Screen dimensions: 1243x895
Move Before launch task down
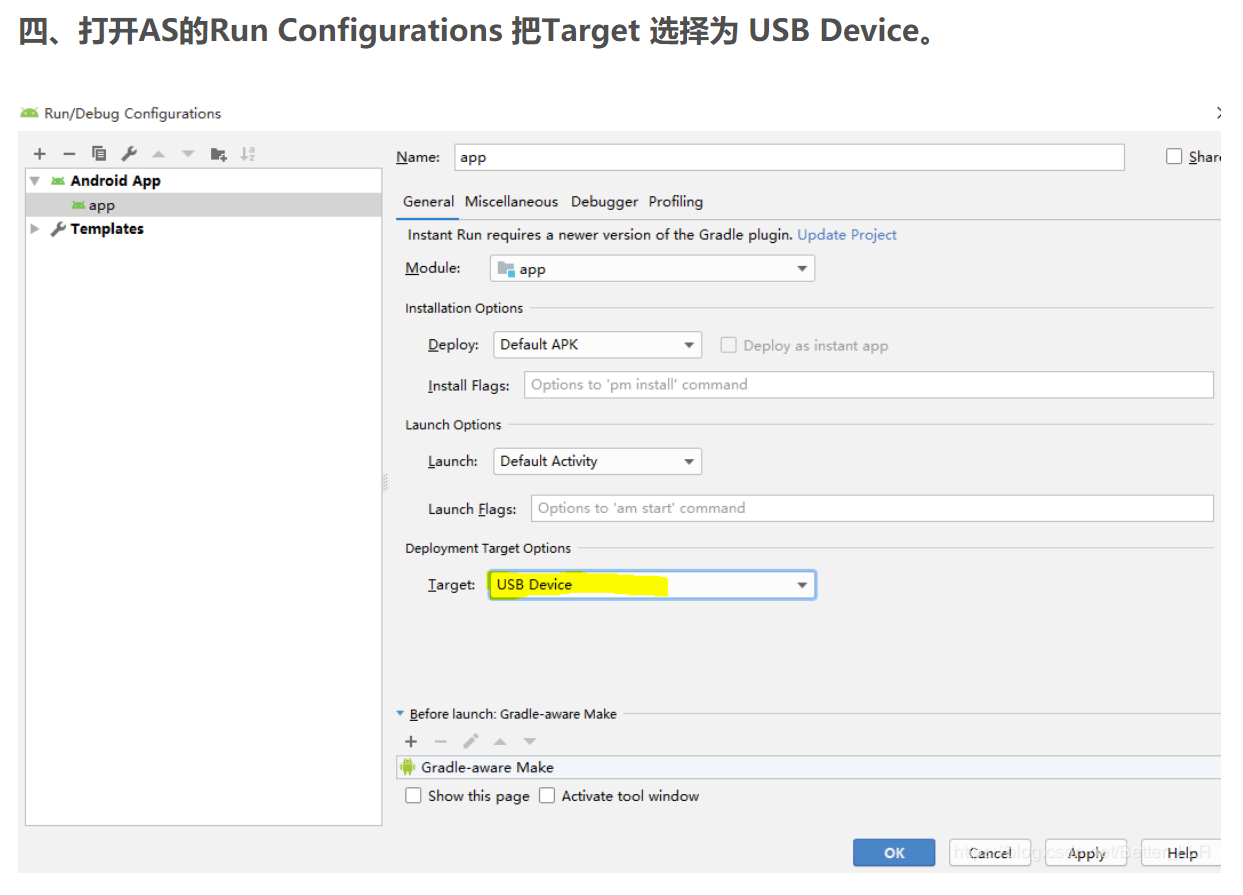click(x=530, y=741)
